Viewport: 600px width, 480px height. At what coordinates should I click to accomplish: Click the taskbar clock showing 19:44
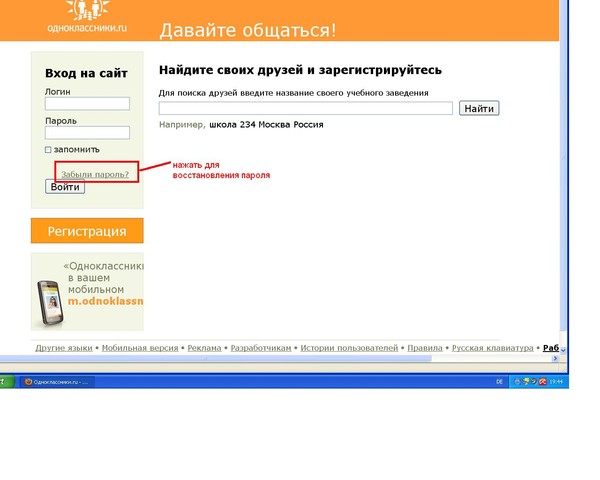[x=556, y=382]
